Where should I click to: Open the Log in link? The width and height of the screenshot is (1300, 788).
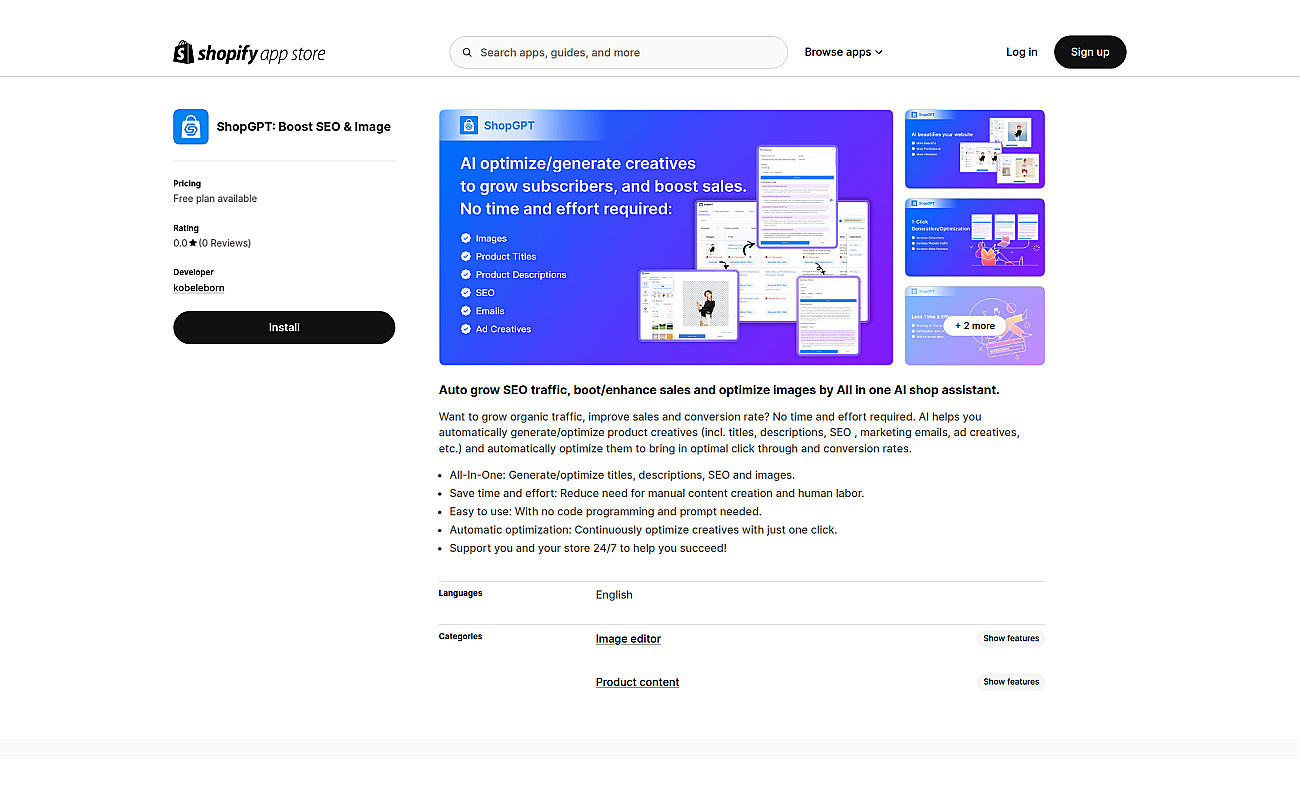pos(1021,52)
